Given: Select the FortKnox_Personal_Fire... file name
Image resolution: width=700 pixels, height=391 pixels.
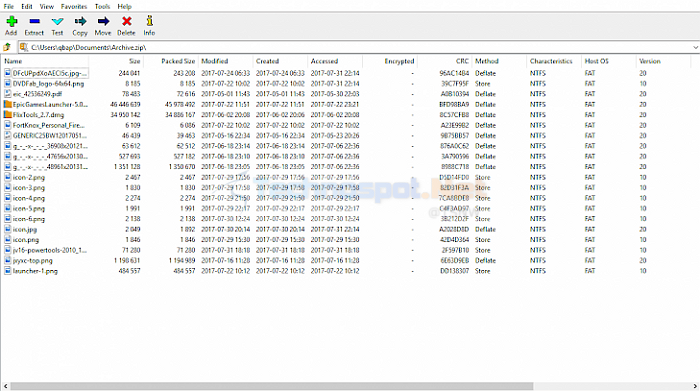Looking at the screenshot, I should click(48, 125).
